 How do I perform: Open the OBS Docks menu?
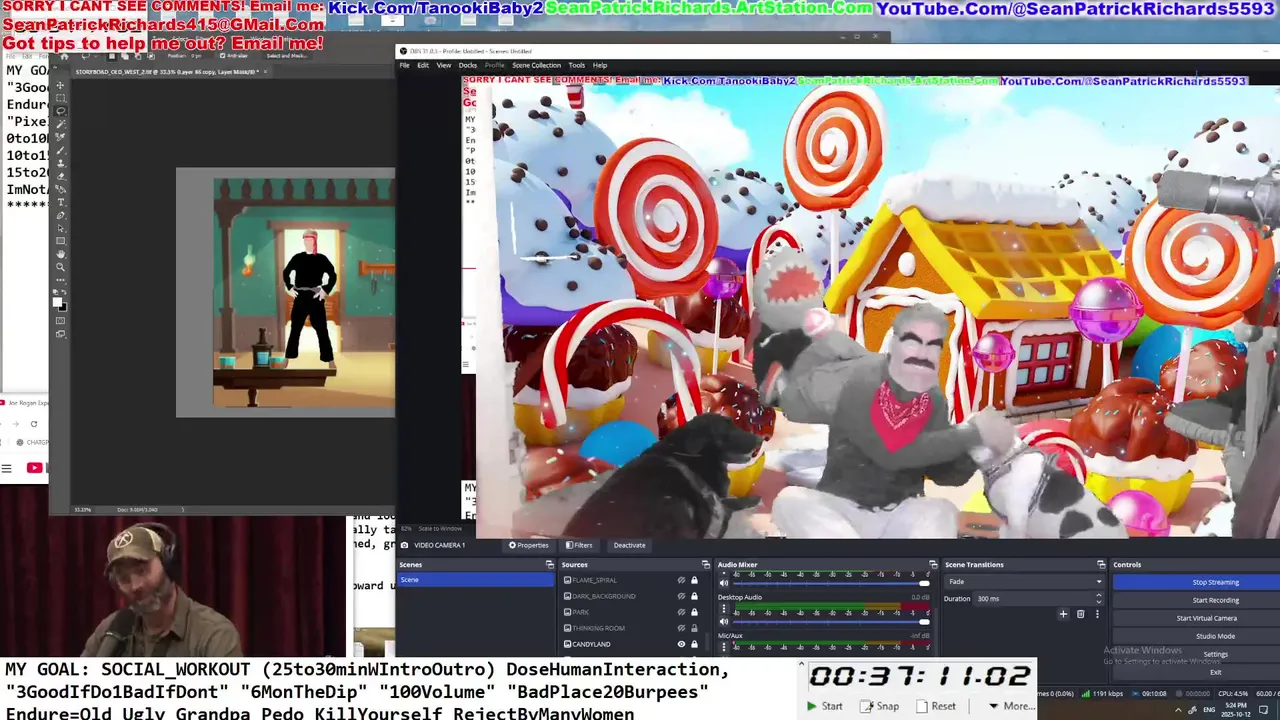(468, 65)
